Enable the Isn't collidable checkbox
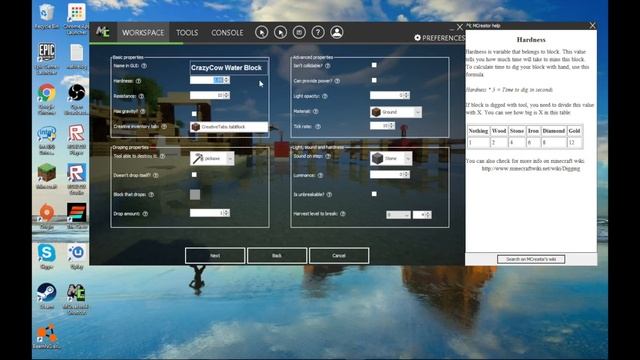Screen dimensions: 640x360 tap(374, 65)
